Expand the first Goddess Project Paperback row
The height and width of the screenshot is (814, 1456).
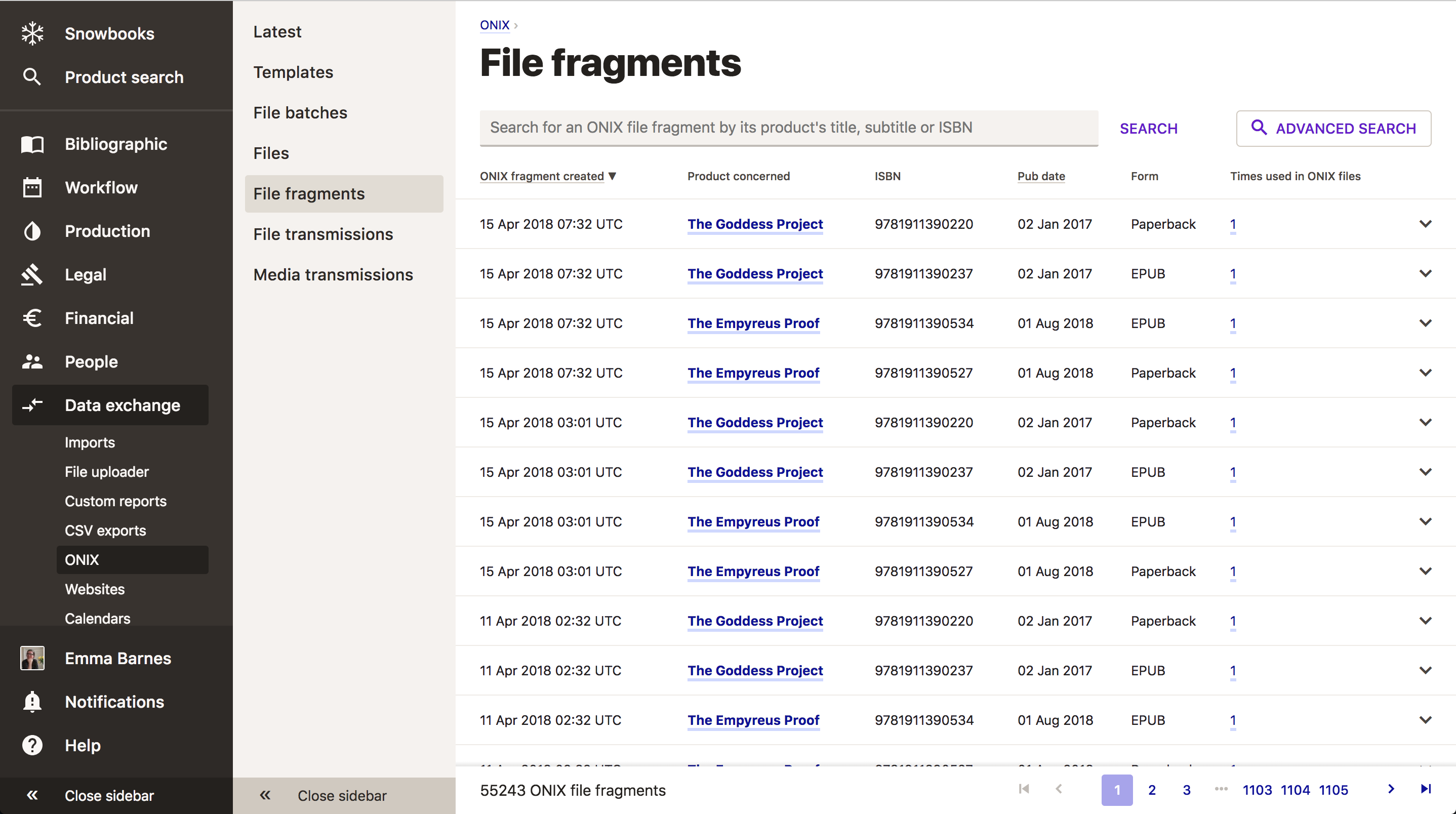1425,224
